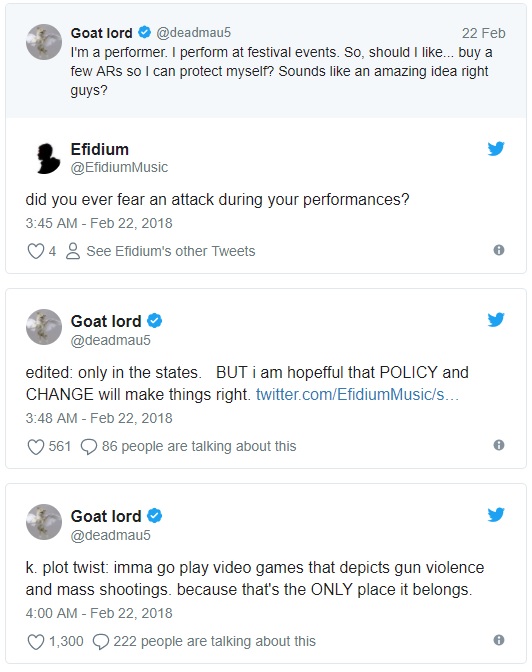Like the tweet with 561 likes
This screenshot has height=672, width=532.
click(36, 447)
